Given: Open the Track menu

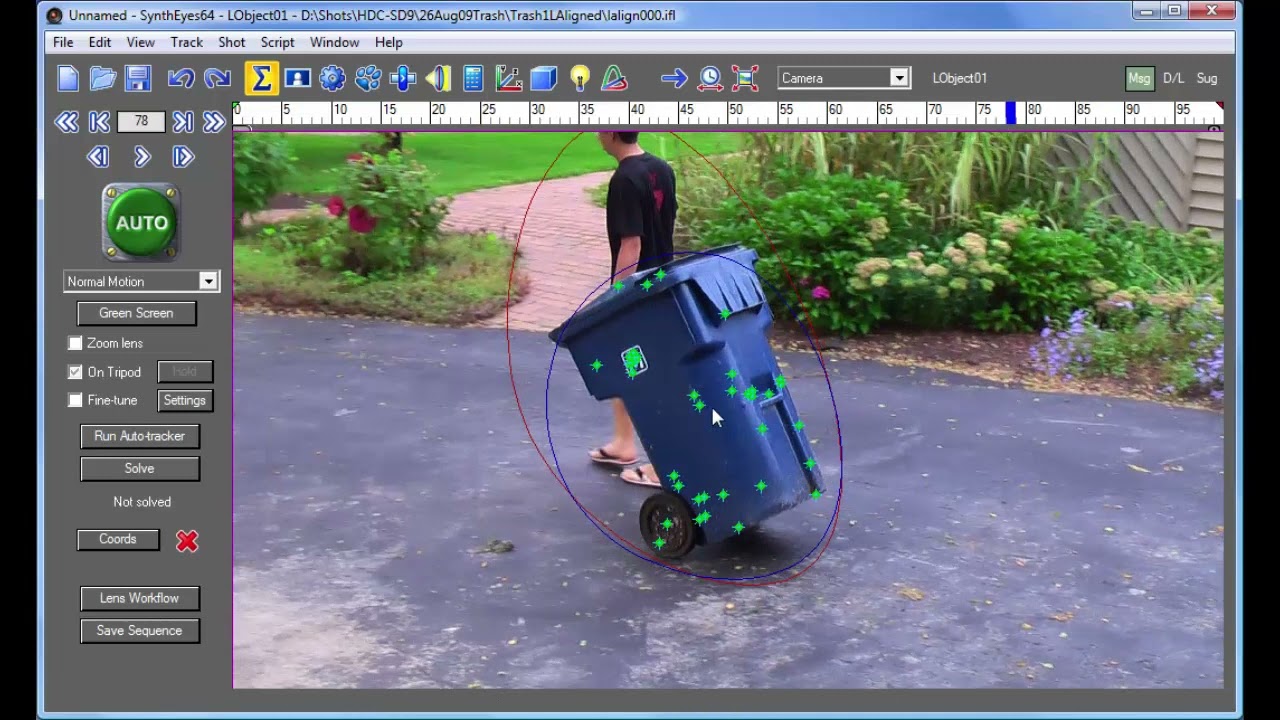Looking at the screenshot, I should tap(187, 42).
